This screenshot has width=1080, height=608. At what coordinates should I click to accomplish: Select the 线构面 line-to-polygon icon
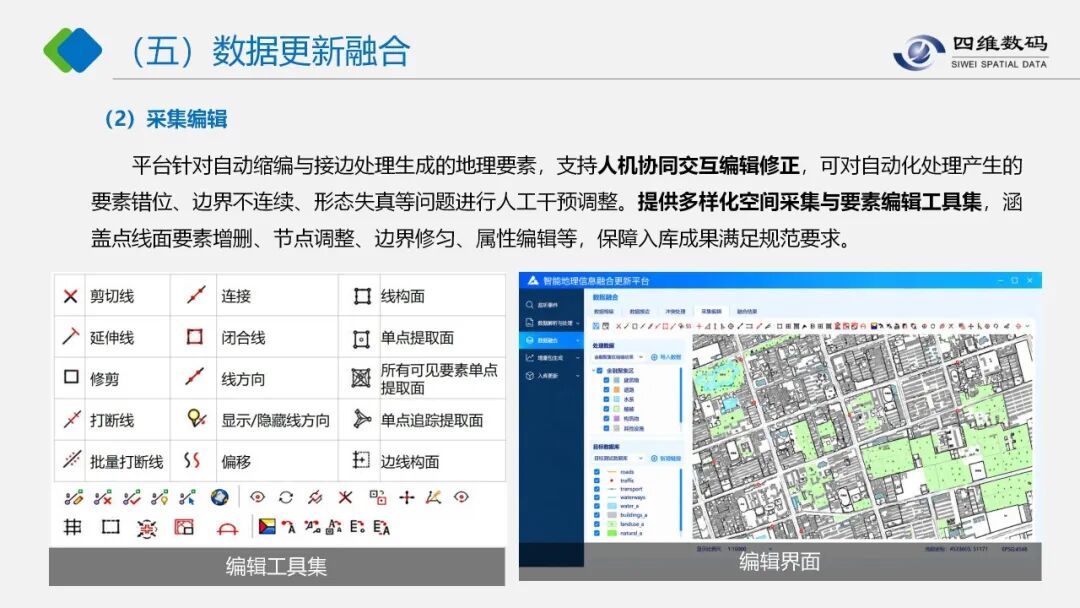pos(362,296)
